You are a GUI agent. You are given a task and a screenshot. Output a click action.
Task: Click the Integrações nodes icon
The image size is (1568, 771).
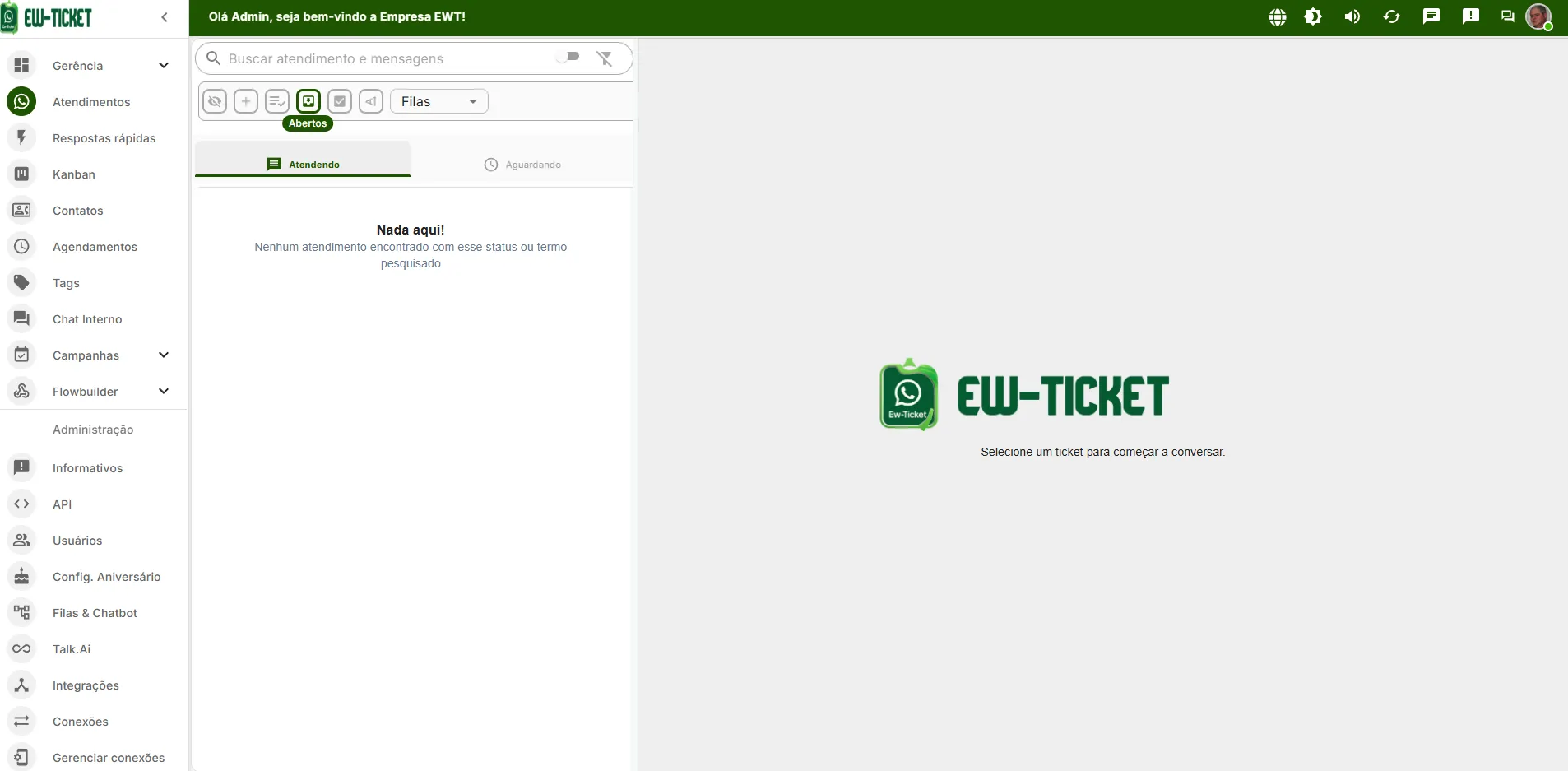pos(22,685)
